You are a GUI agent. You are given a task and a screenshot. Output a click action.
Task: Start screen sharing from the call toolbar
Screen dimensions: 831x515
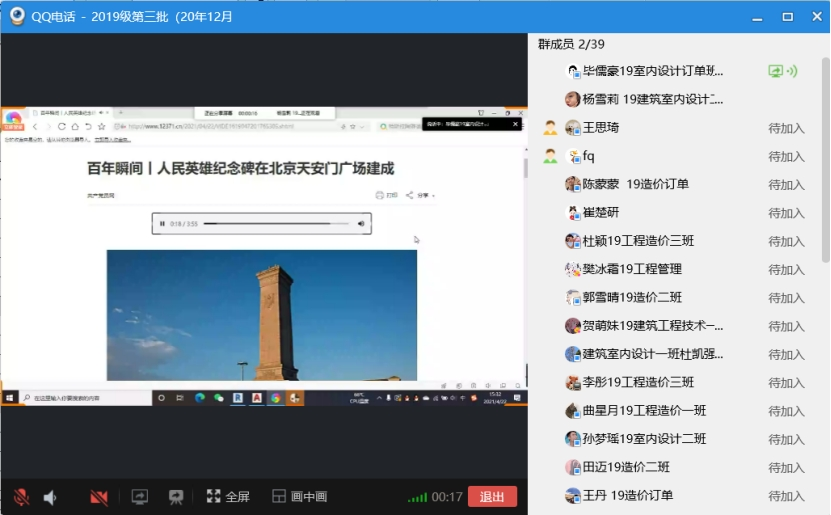[x=140, y=497]
